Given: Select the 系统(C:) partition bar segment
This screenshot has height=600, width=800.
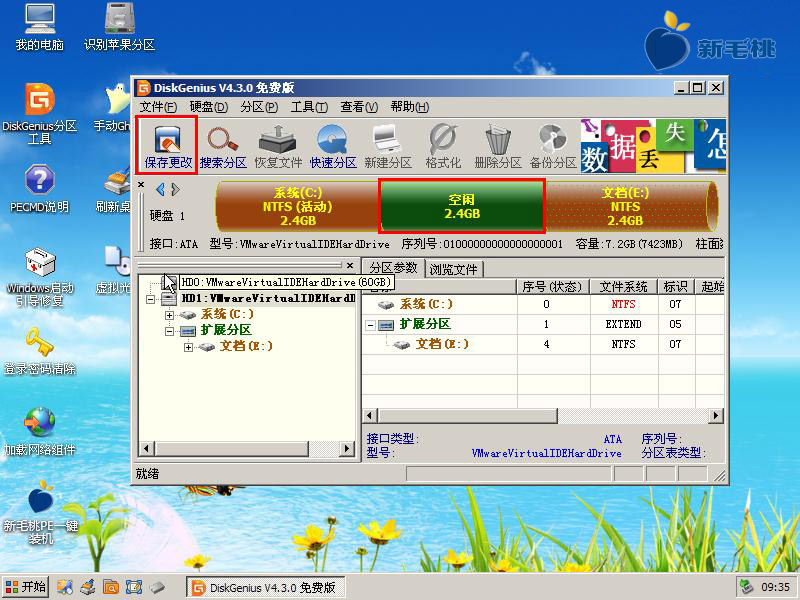Looking at the screenshot, I should point(298,206).
